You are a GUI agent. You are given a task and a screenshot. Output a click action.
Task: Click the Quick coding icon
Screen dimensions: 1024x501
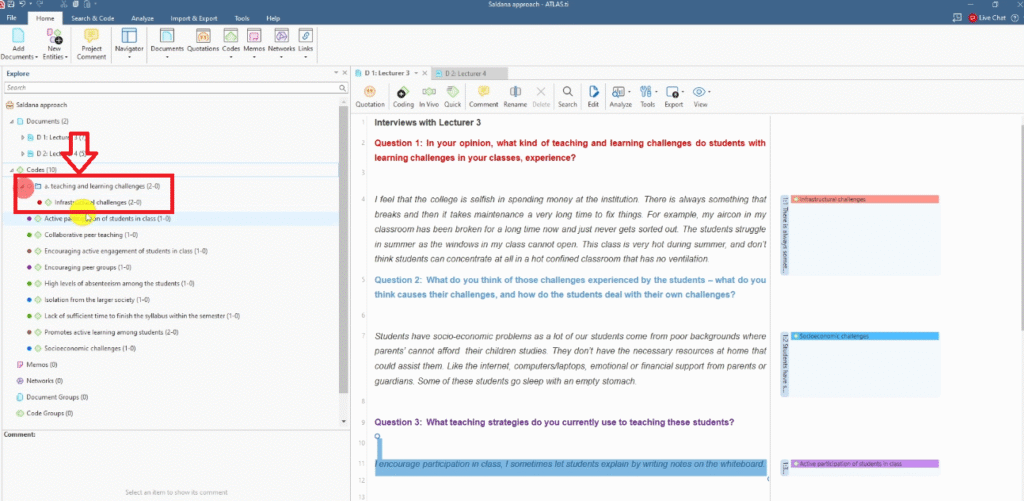(x=453, y=93)
